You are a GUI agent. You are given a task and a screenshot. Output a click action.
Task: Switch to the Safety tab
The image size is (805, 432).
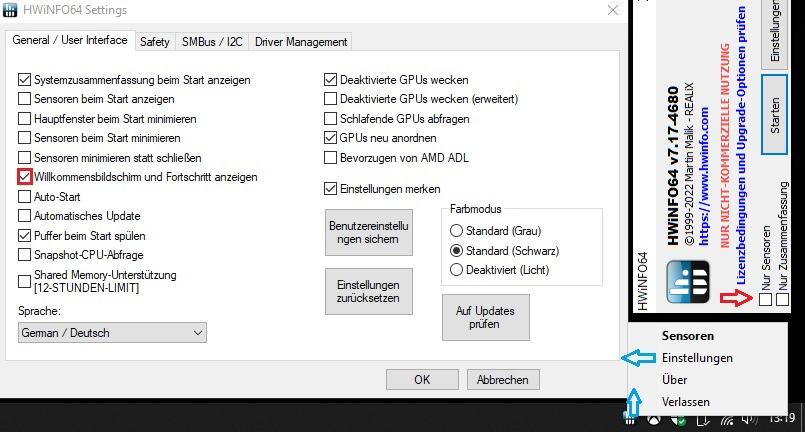[155, 42]
